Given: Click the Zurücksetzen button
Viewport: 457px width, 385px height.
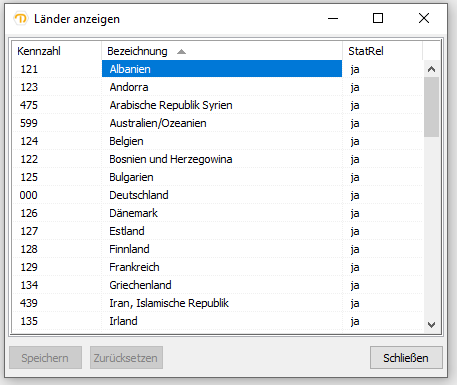Looking at the screenshot, I should tap(126, 358).
